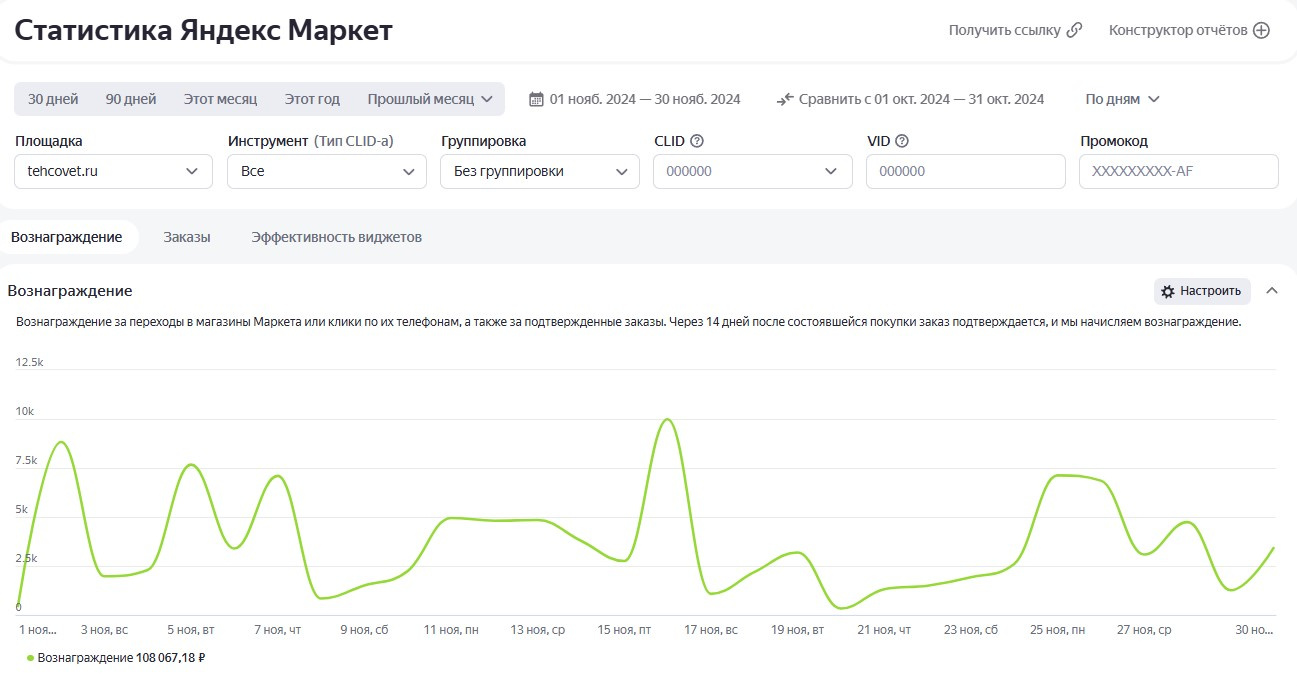This screenshot has width=1297, height=686.
Task: Click the 13 ноя, ср axis label
Action: tap(538, 630)
